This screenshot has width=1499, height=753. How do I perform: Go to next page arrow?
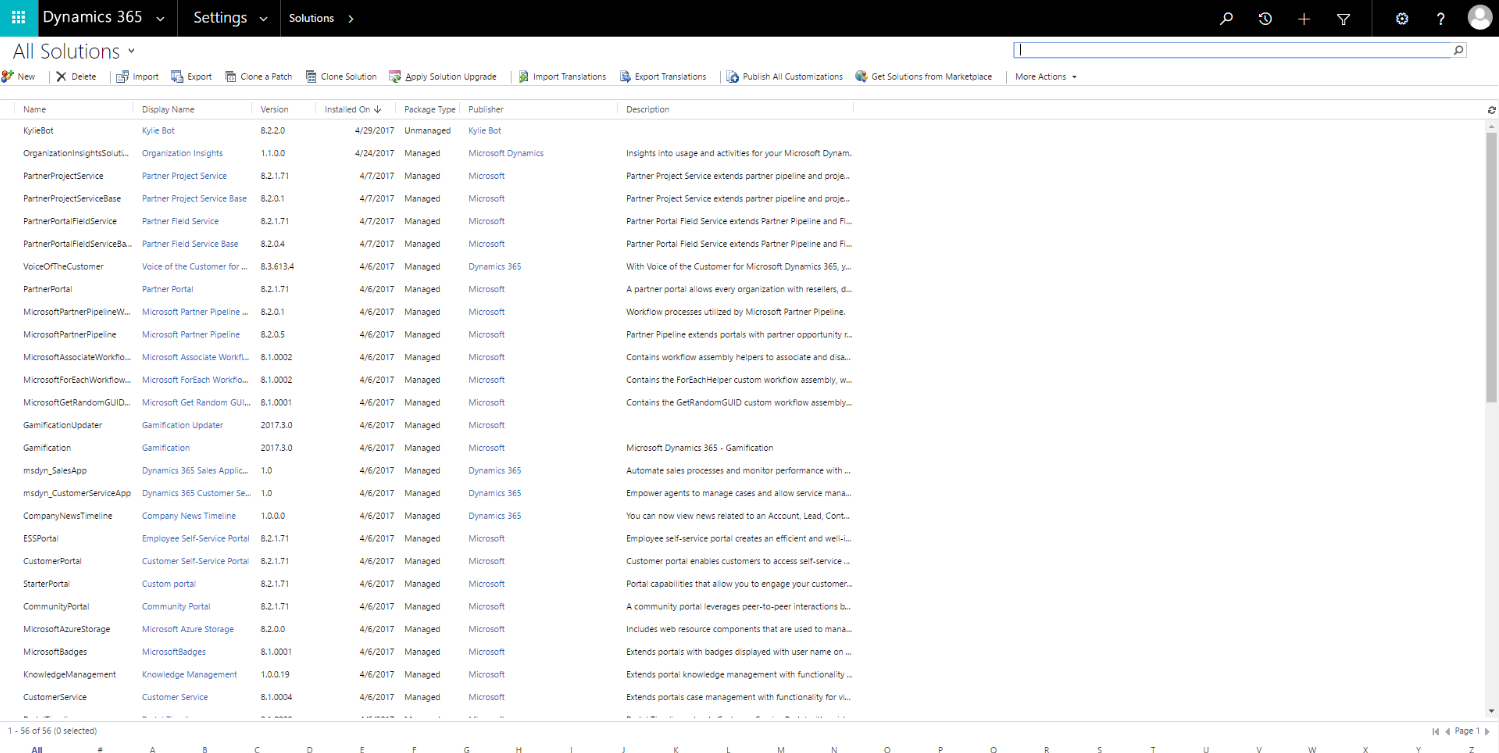(1487, 731)
